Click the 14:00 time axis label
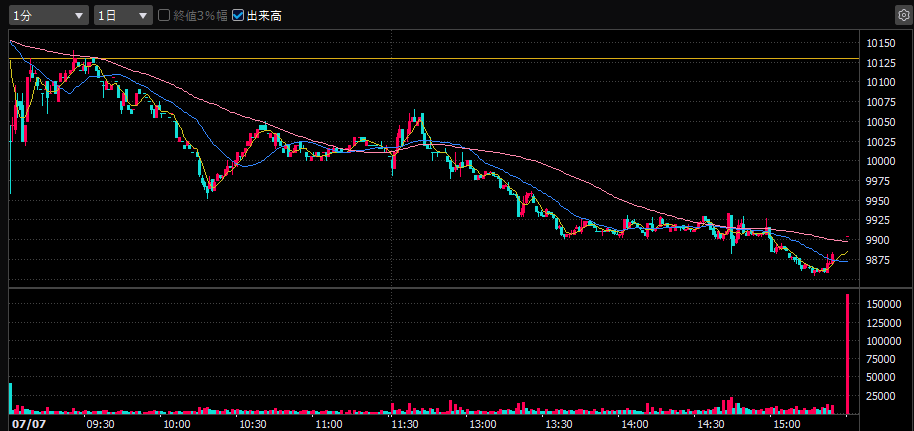 point(635,424)
